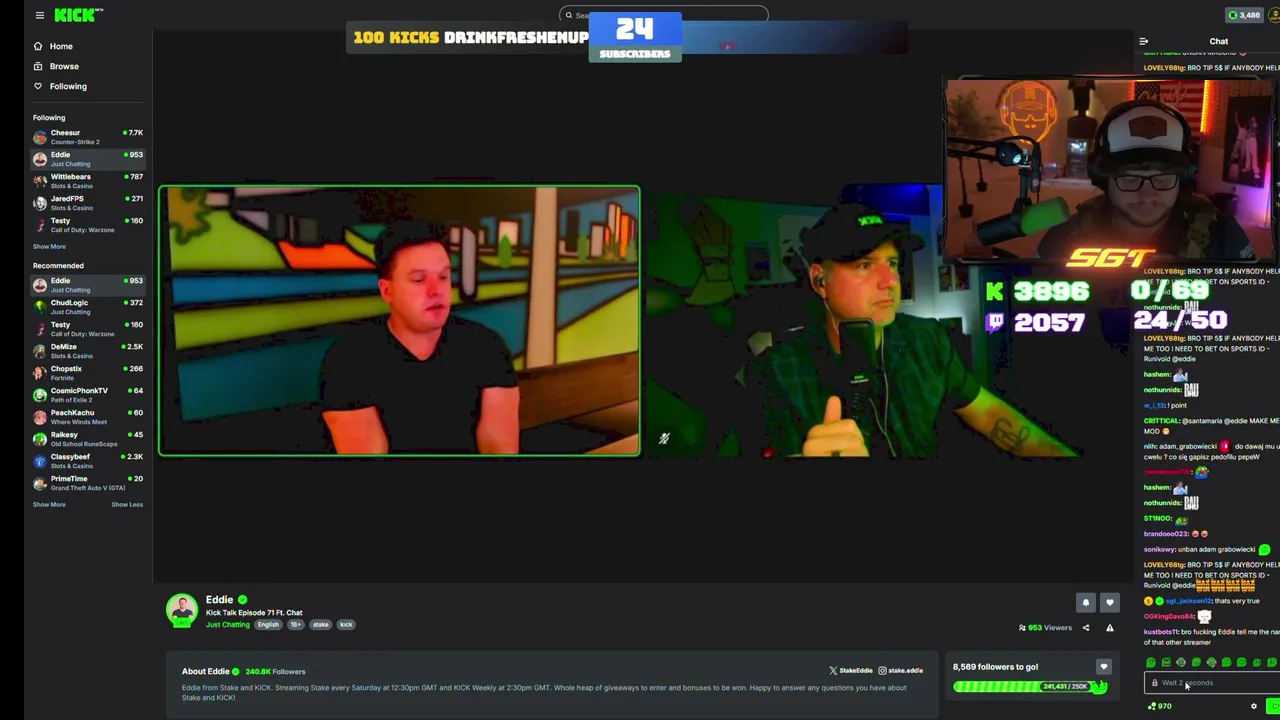
Task: Click the share icon next to viewers
Action: tap(1086, 628)
